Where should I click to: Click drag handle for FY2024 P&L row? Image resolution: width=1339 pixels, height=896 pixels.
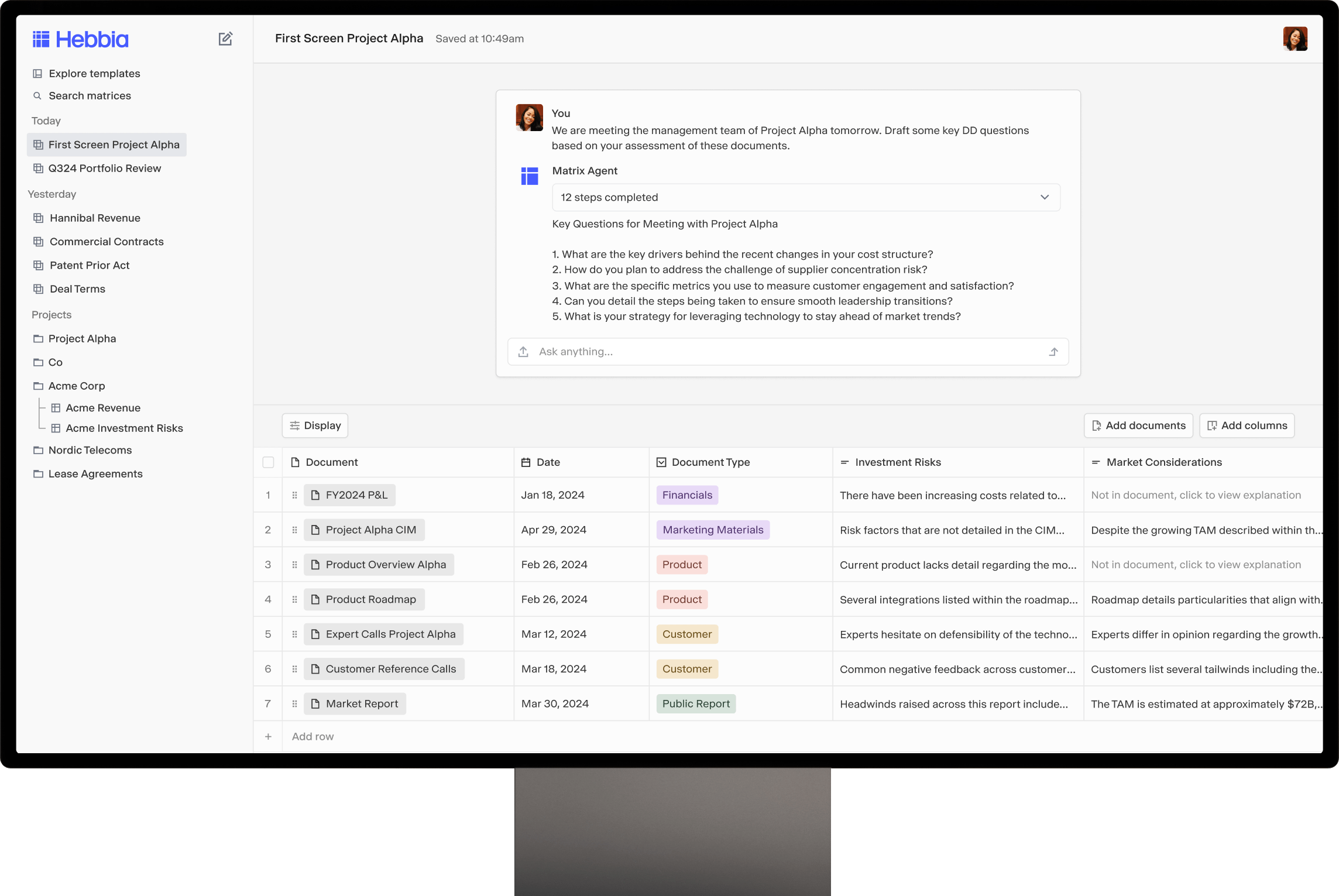point(294,495)
